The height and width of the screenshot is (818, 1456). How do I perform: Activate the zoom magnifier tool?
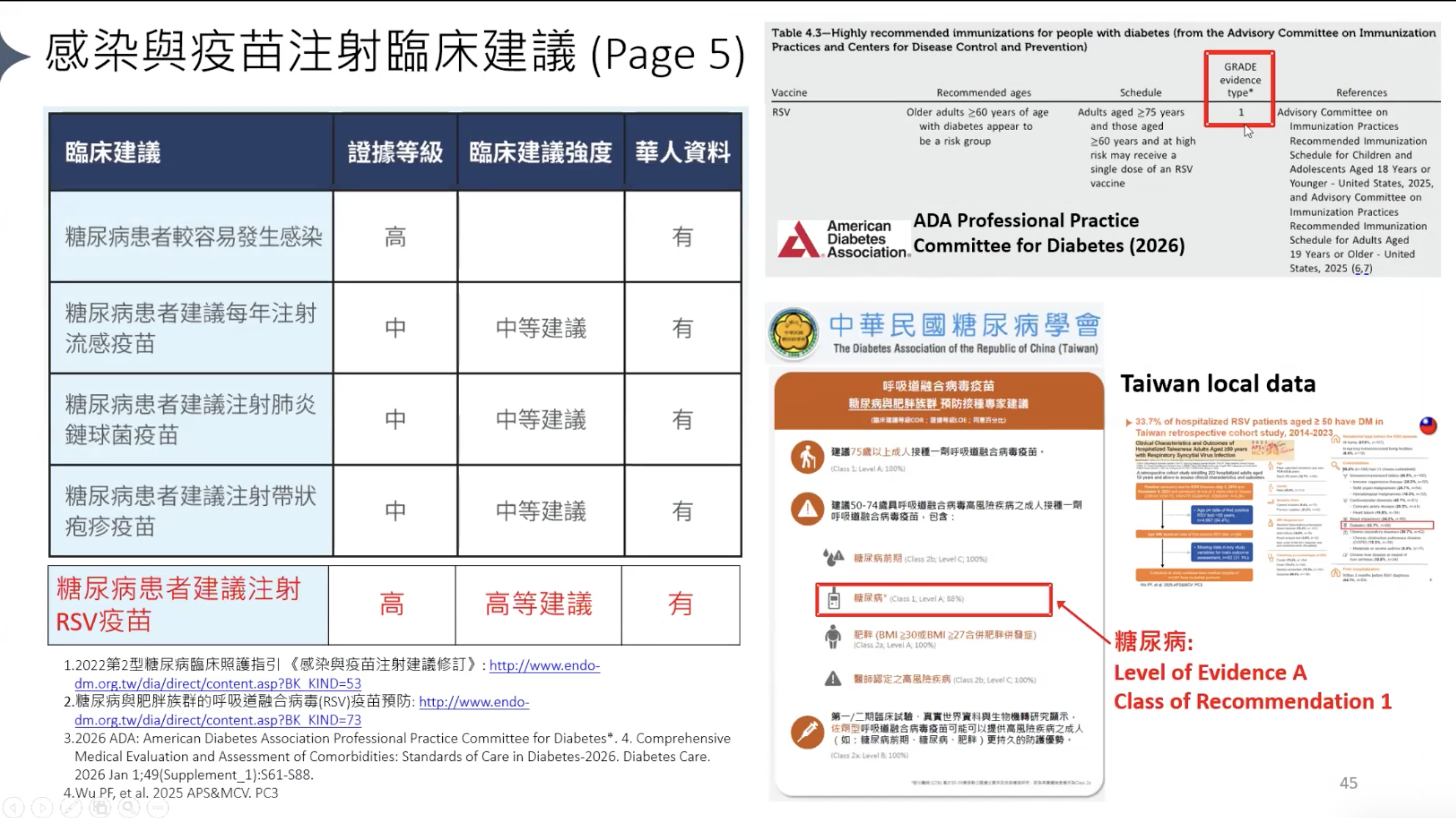tap(129, 807)
